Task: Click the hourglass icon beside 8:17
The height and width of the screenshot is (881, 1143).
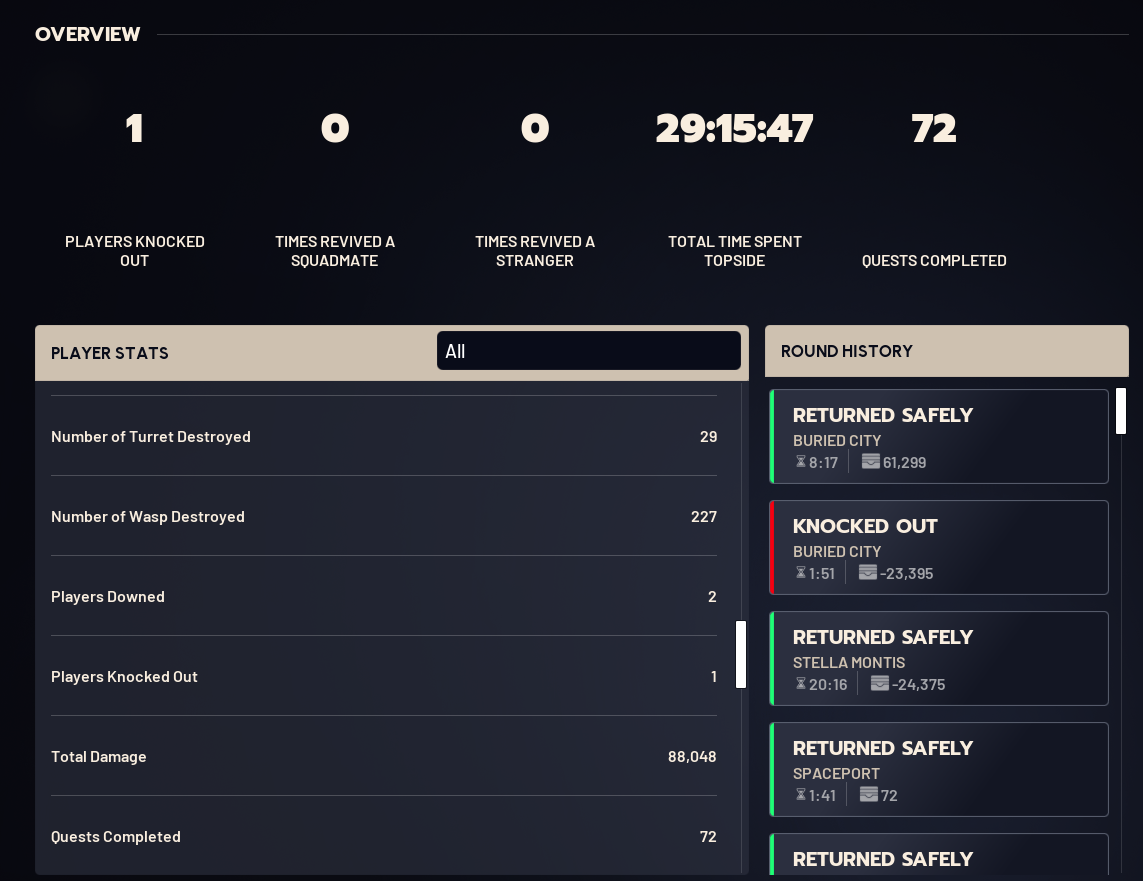Action: point(800,462)
